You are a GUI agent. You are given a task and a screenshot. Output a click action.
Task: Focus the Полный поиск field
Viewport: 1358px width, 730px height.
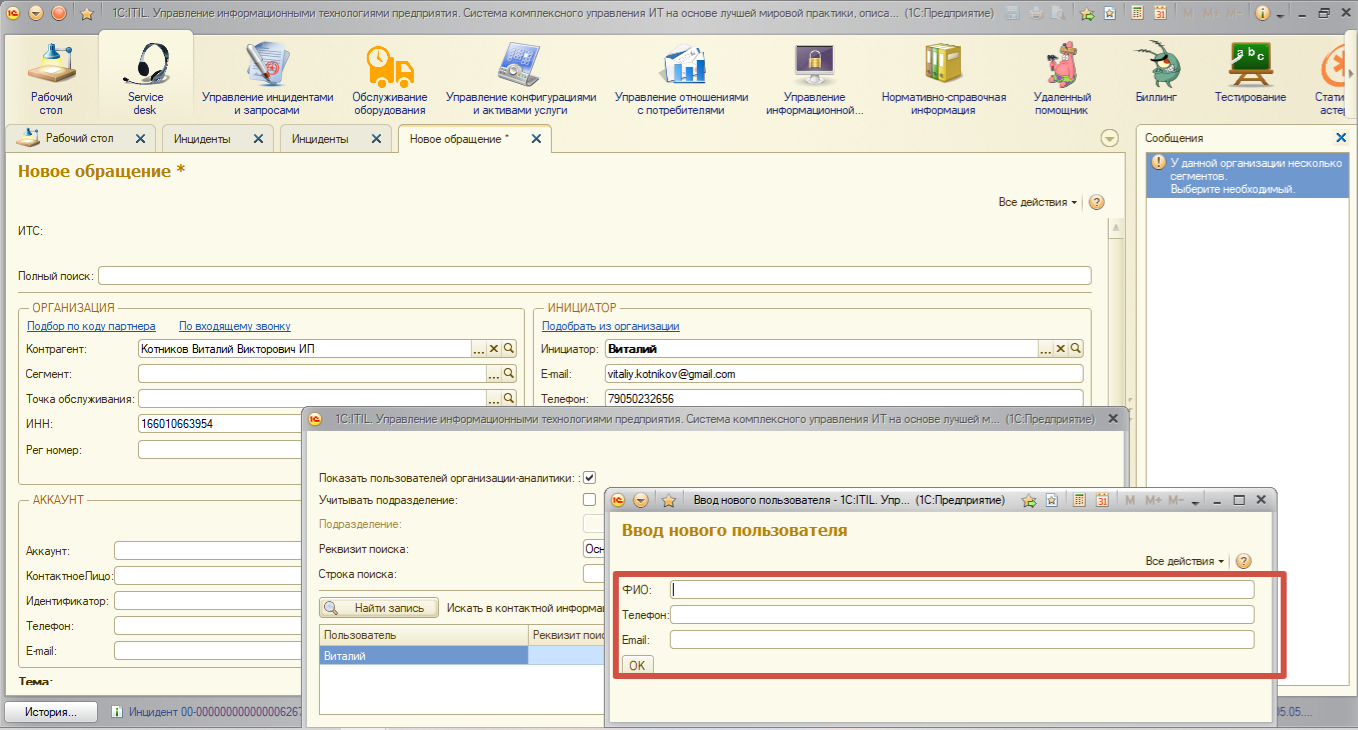pyautogui.click(x=595, y=276)
